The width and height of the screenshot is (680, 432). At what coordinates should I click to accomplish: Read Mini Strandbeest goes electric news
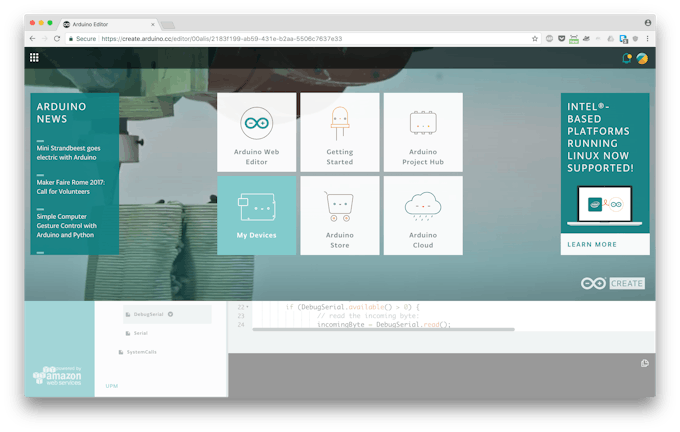(x=69, y=153)
